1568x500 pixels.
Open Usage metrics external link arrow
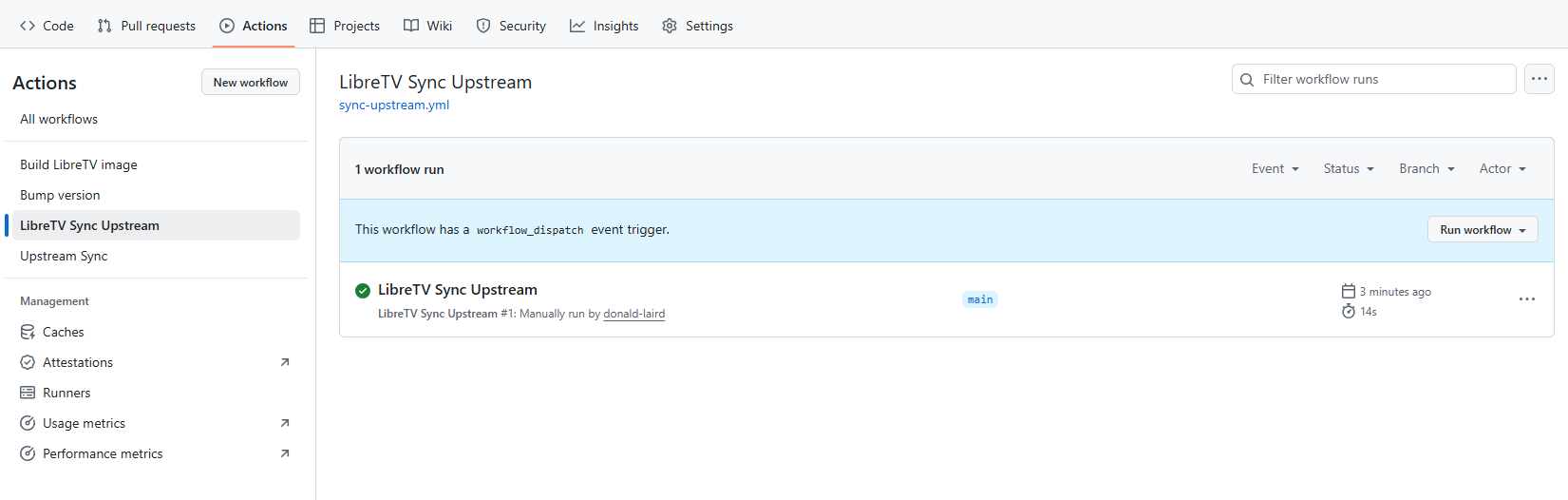tap(285, 423)
